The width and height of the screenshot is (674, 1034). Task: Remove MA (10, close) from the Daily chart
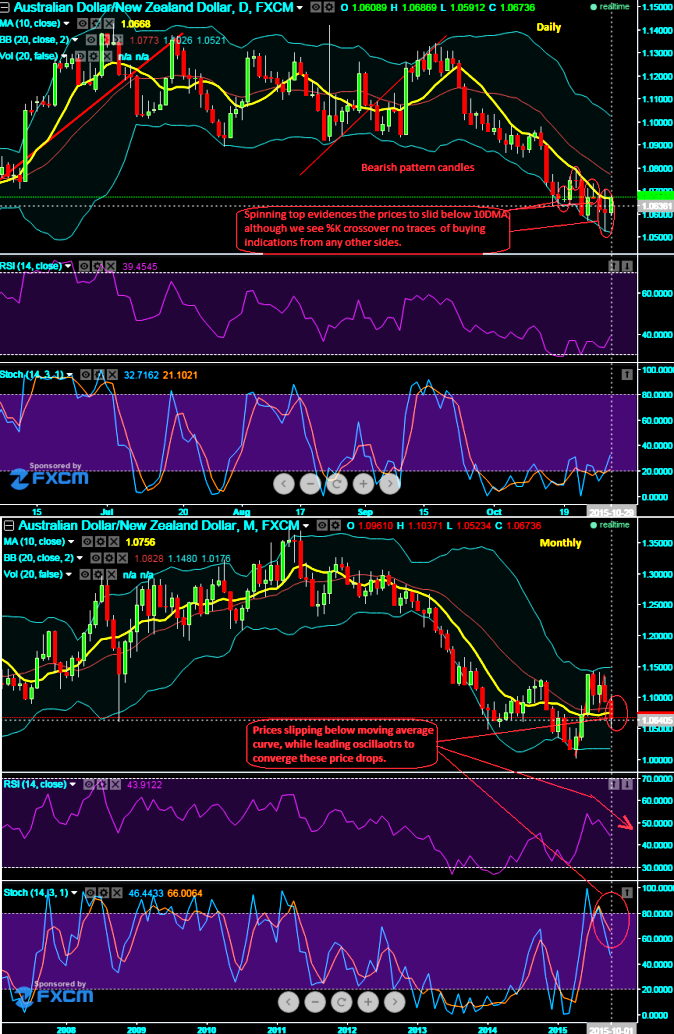[109, 23]
